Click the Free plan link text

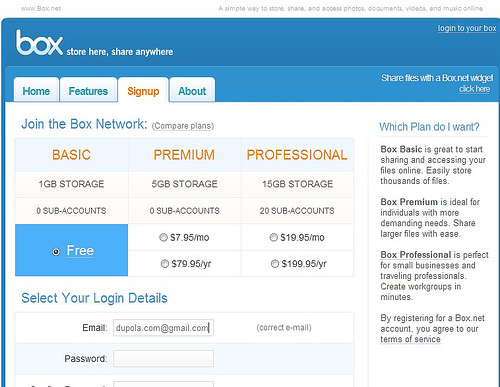(x=80, y=251)
